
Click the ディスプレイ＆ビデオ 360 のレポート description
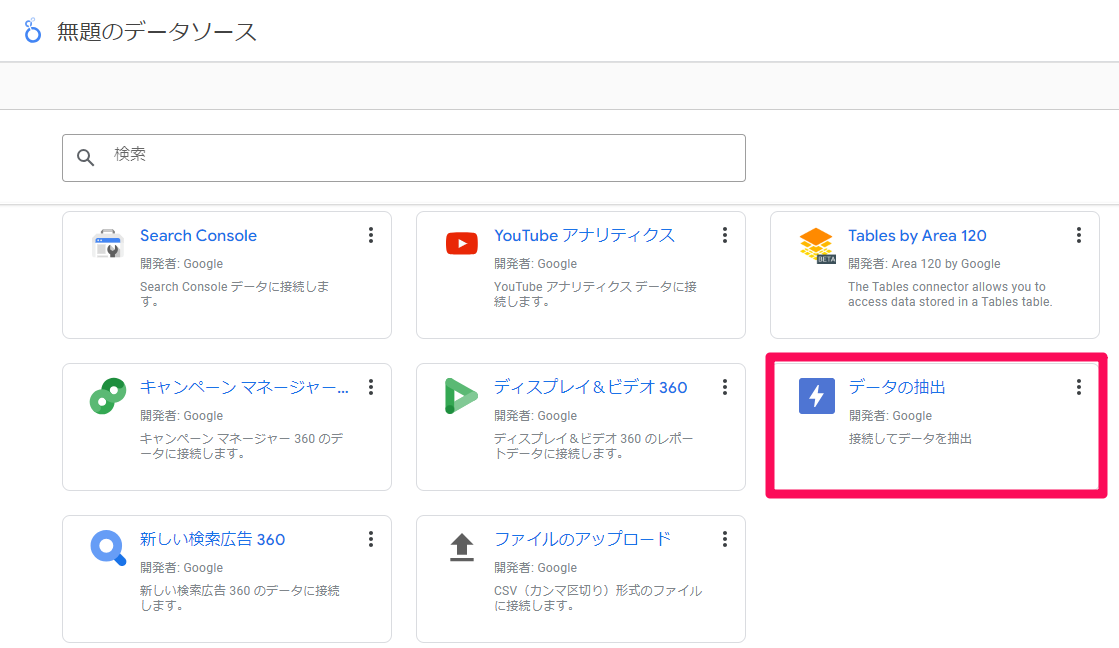tap(594, 446)
